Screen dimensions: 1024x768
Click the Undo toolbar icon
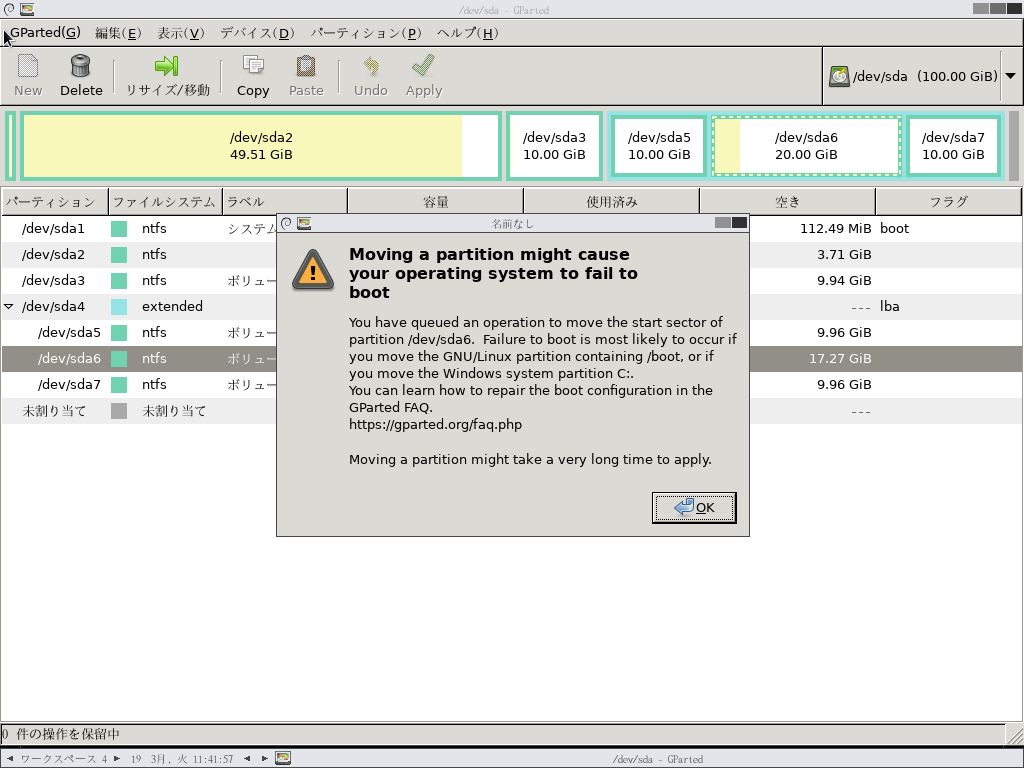click(x=370, y=66)
